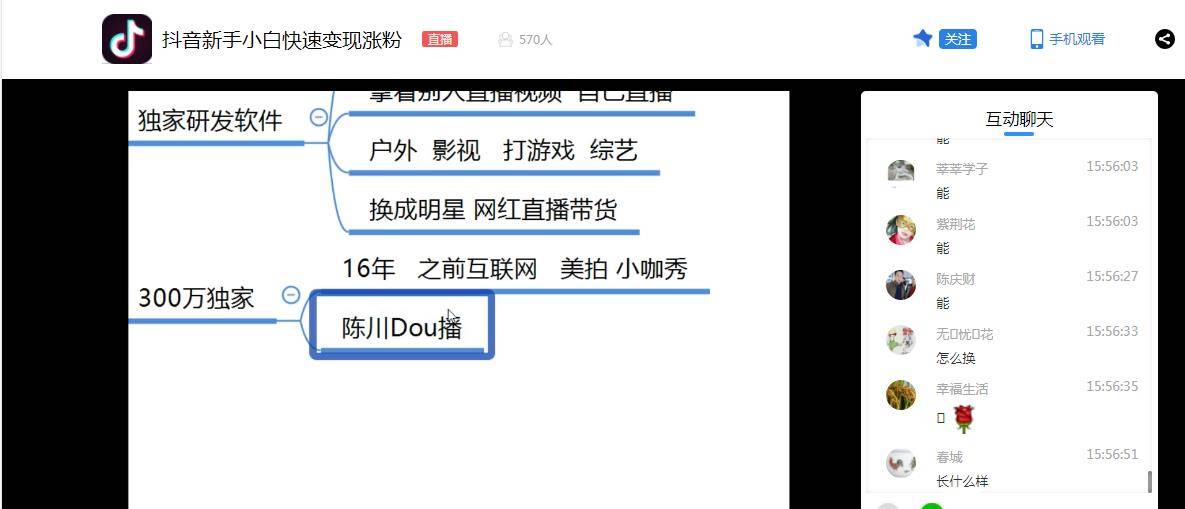Click the rose emoji in chat
The width and height of the screenshot is (1185, 509).
[x=962, y=418]
